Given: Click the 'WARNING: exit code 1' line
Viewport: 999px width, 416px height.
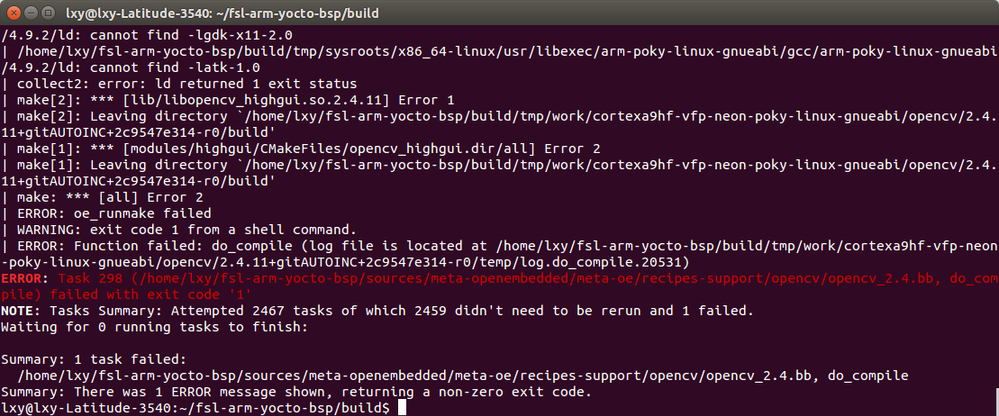Looking at the screenshot, I should [179, 229].
